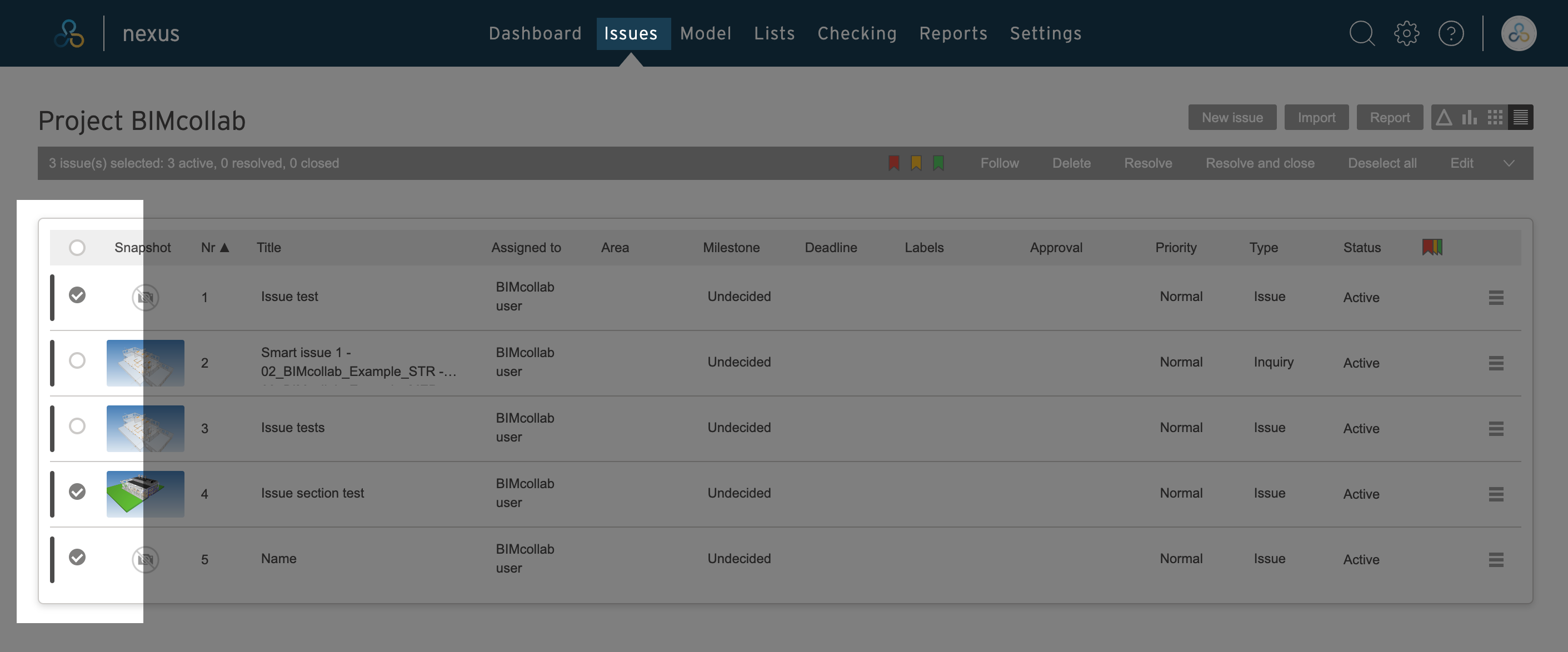The width and height of the screenshot is (1568, 652).
Task: Click Resolve in selection bar
Action: [x=1147, y=163]
